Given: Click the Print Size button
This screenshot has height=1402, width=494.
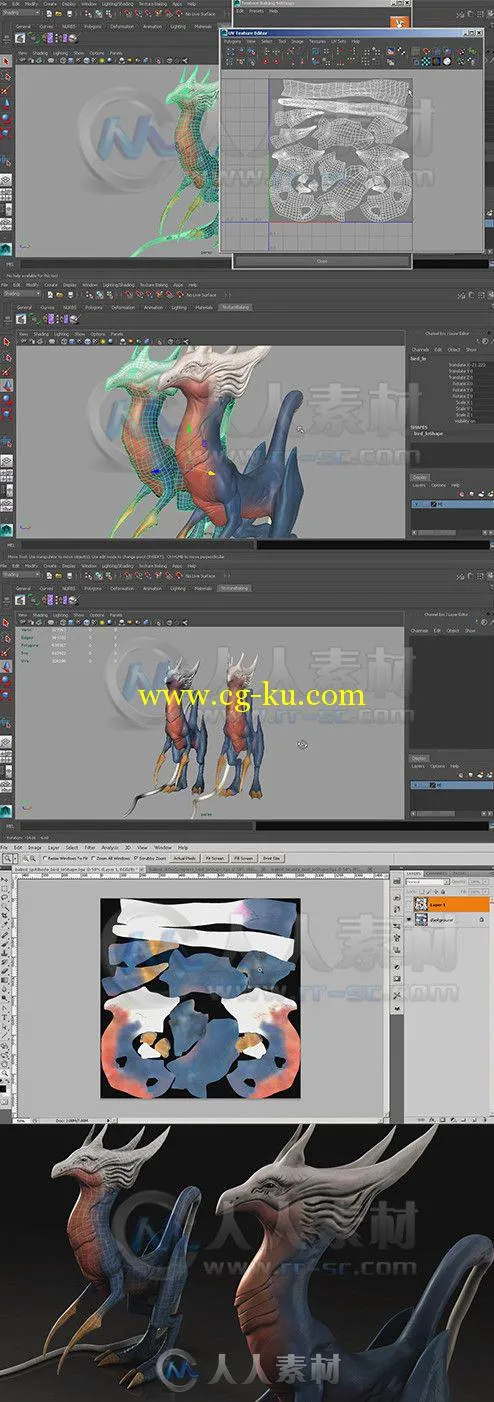Looking at the screenshot, I should tap(271, 858).
